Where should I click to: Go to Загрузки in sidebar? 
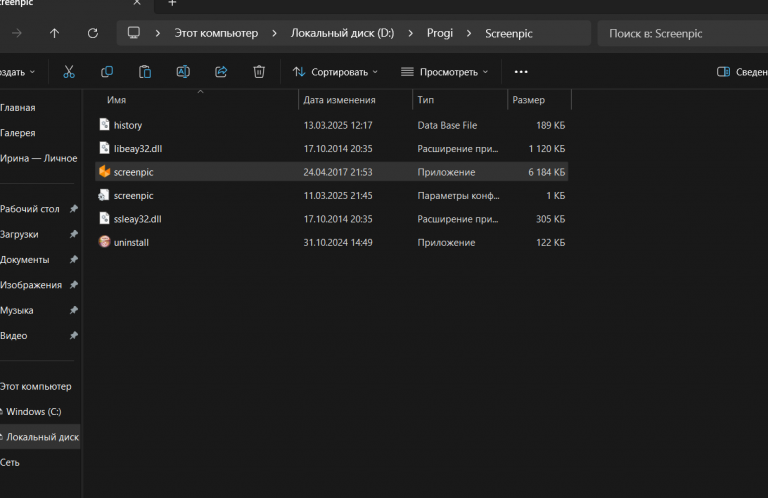click(x=19, y=235)
